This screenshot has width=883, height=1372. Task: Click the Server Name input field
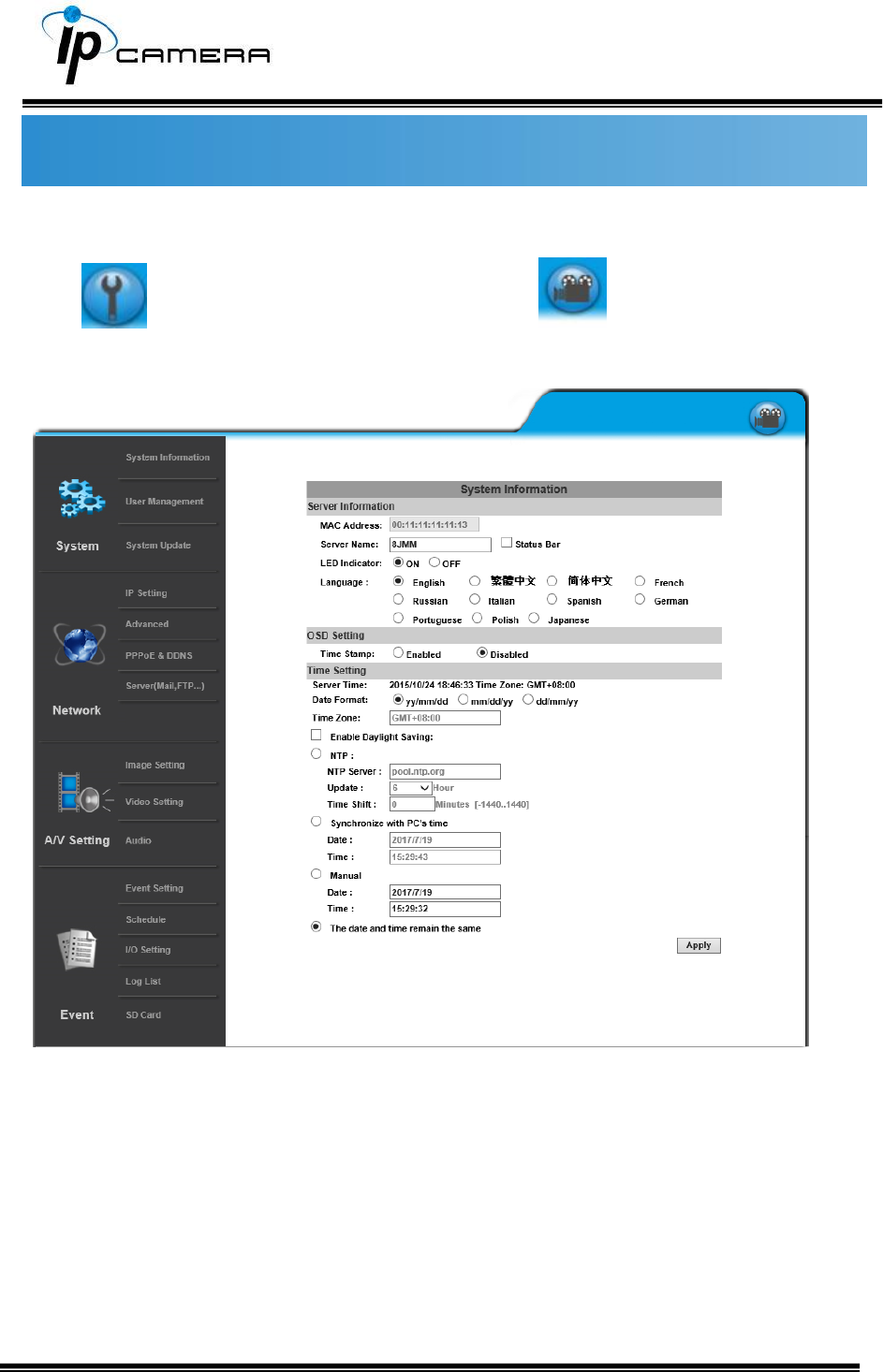[x=440, y=545]
